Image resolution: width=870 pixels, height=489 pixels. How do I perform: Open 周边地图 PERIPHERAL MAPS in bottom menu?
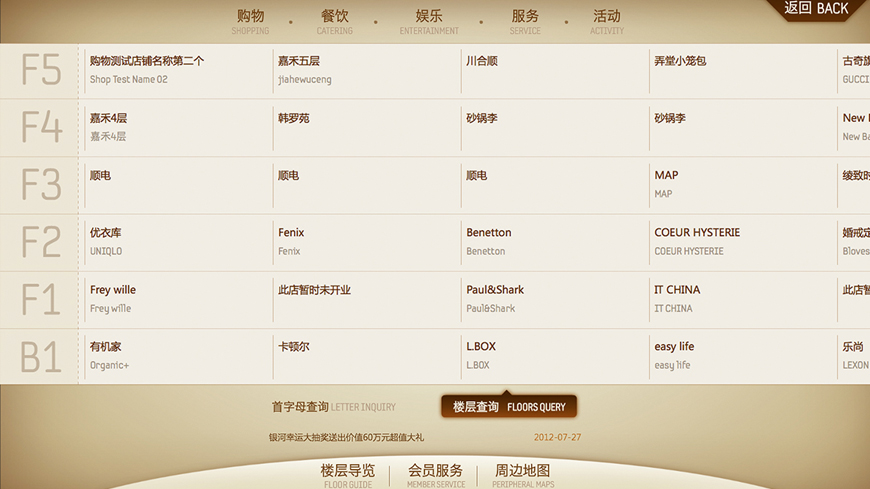(523, 476)
